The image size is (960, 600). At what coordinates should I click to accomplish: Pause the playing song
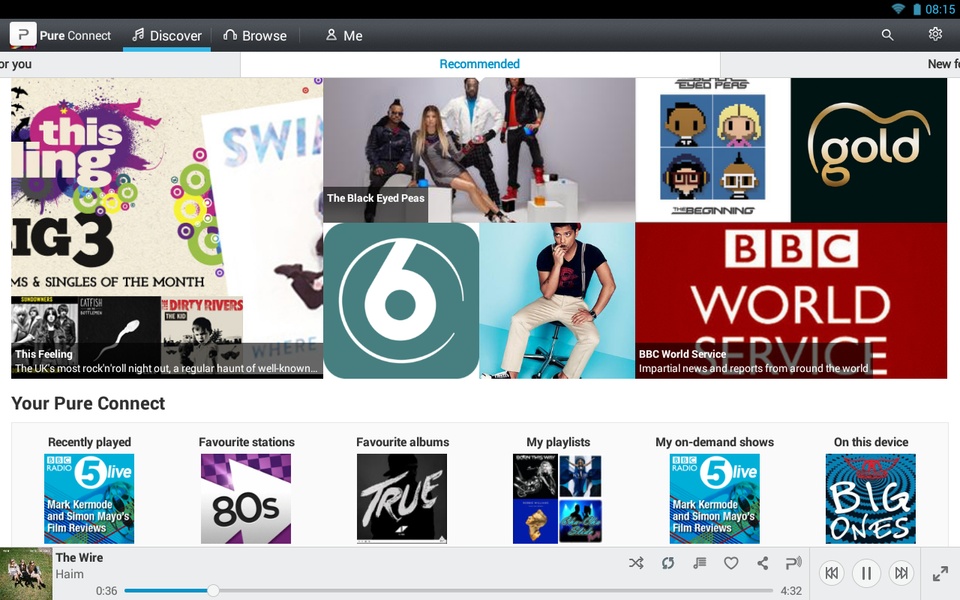coord(866,573)
